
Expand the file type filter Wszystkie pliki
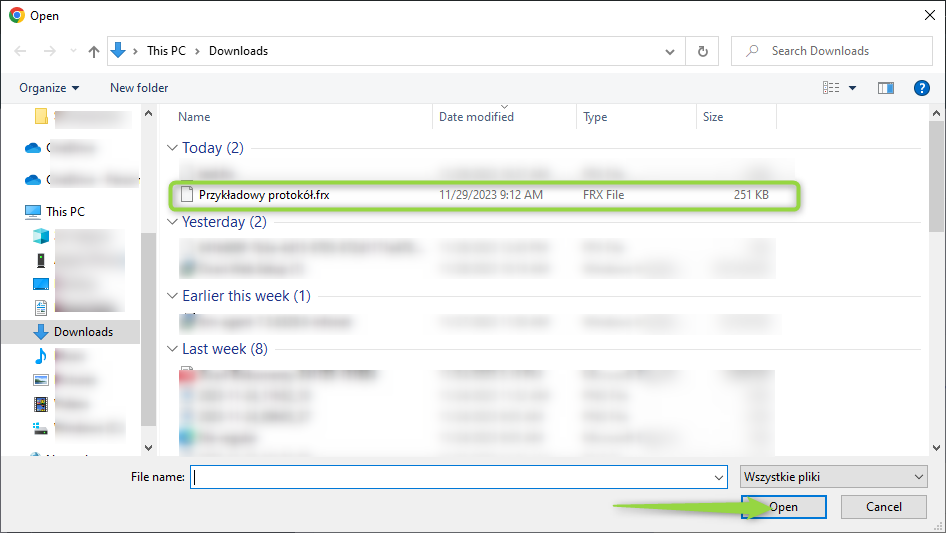[834, 477]
